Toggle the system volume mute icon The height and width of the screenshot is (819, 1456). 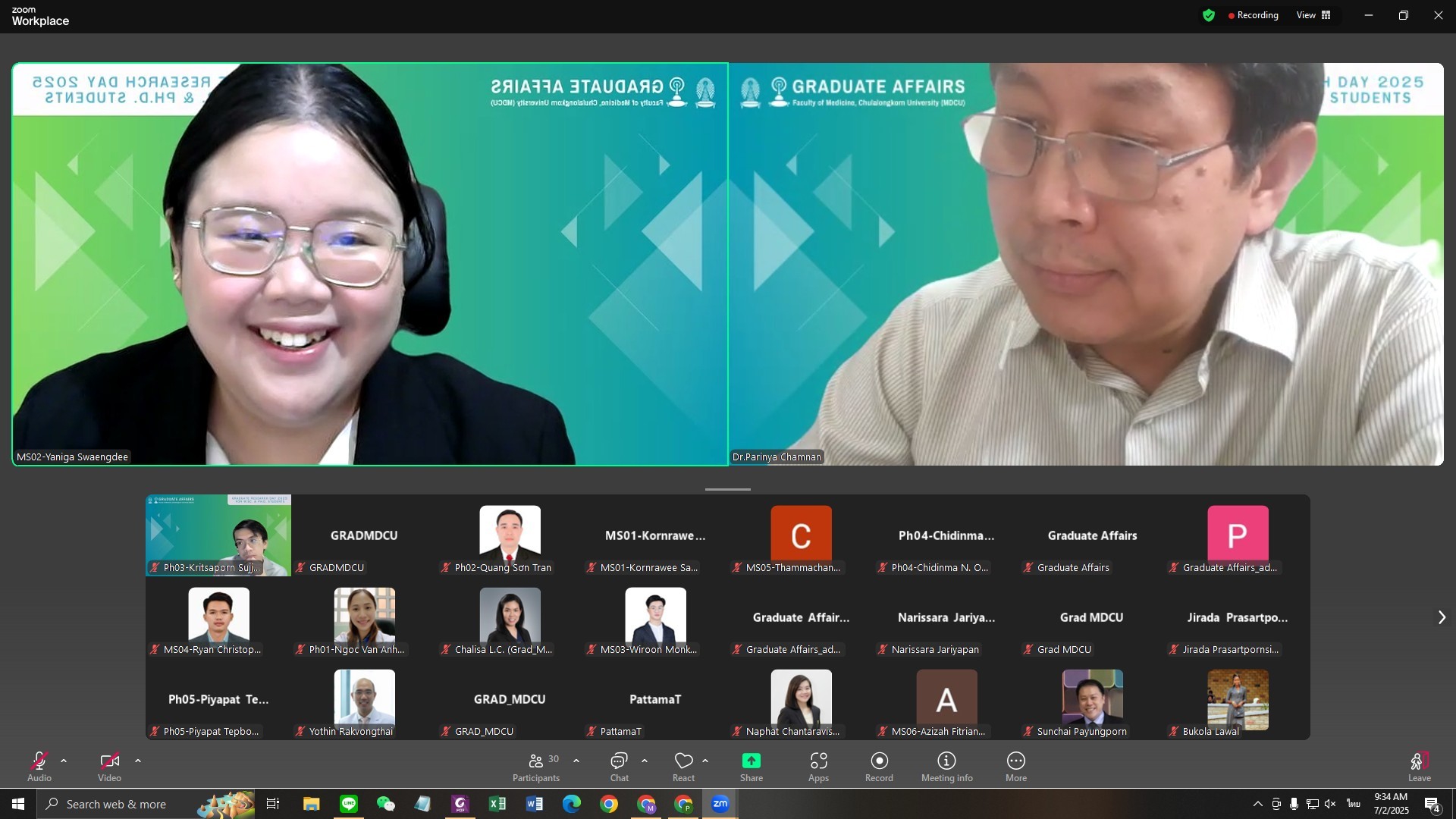1330,804
